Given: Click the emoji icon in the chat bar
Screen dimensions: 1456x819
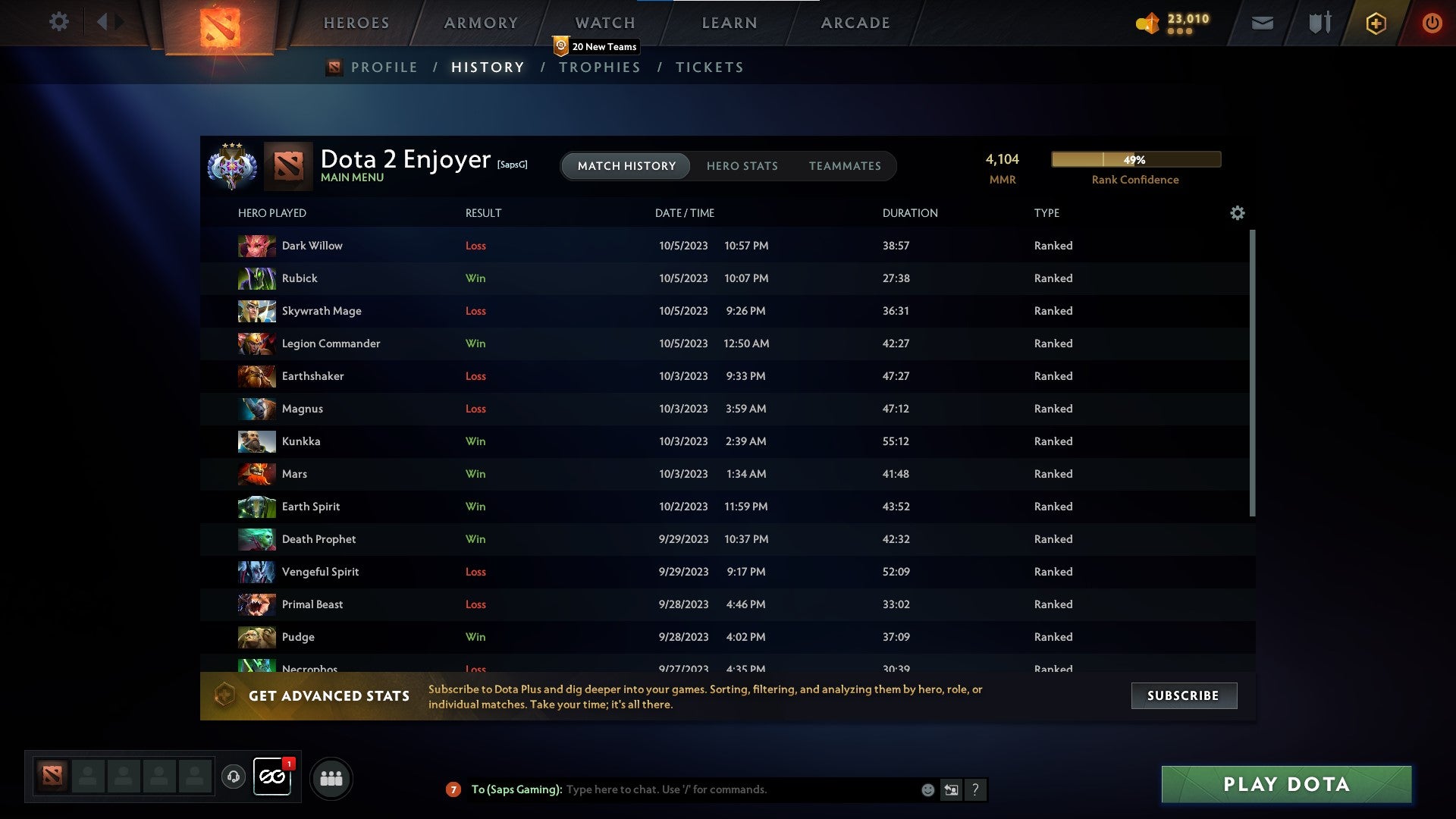Looking at the screenshot, I should point(927,789).
